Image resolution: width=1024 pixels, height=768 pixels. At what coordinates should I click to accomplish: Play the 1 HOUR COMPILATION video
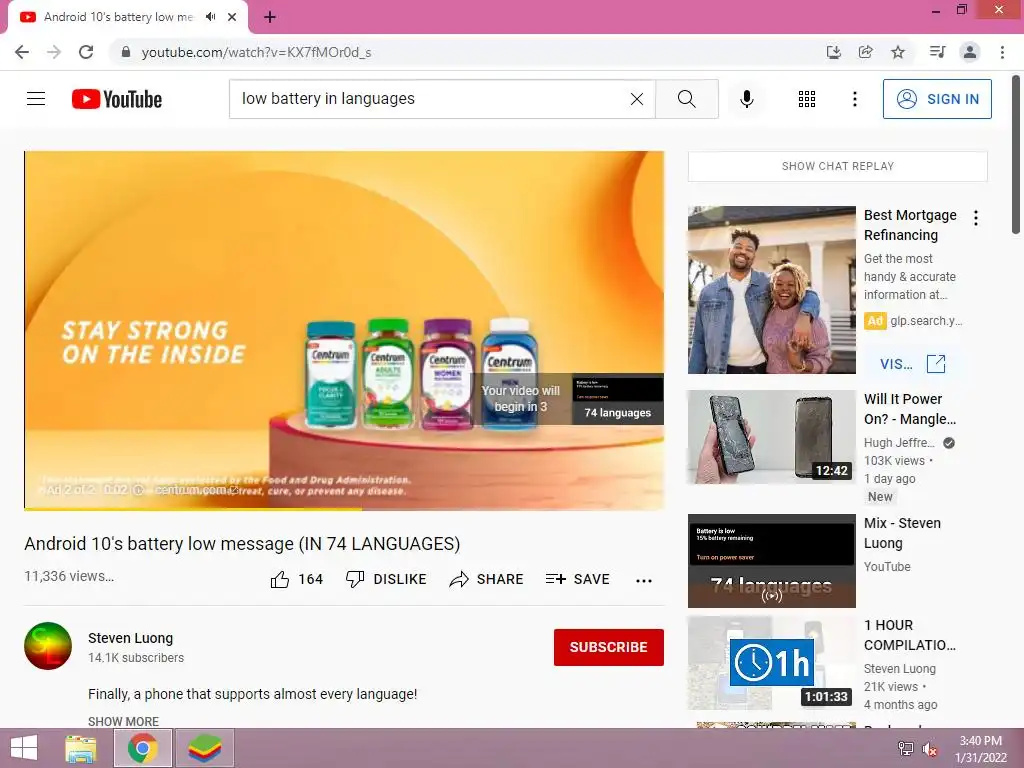pyautogui.click(x=771, y=663)
